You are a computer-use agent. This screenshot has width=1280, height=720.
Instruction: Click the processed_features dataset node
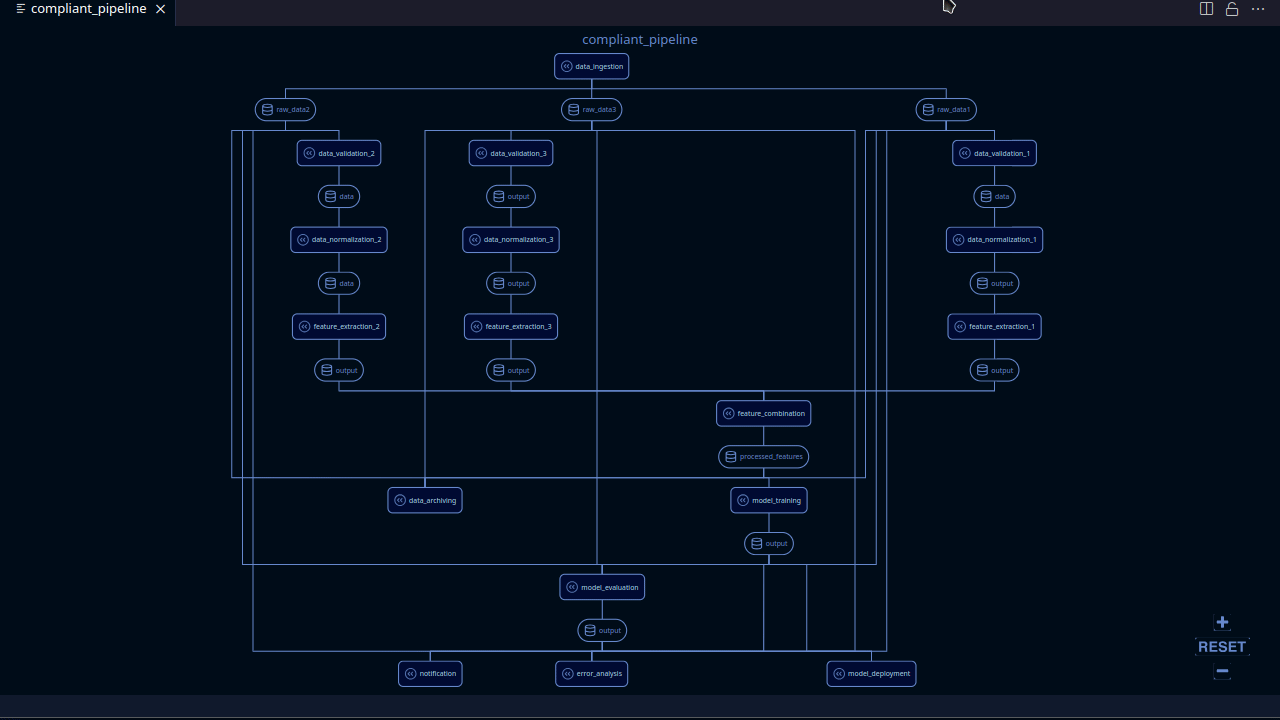coord(763,457)
